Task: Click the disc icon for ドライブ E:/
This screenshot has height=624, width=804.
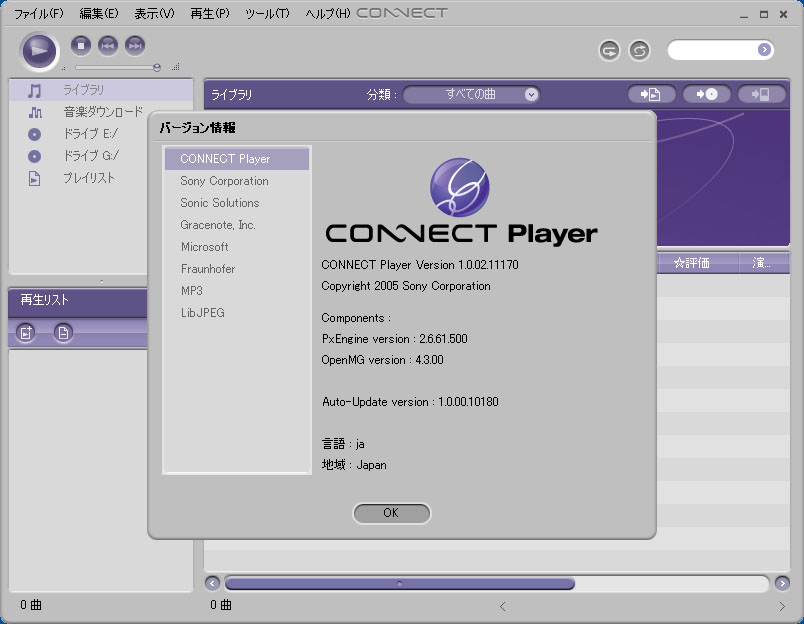Action: point(34,134)
